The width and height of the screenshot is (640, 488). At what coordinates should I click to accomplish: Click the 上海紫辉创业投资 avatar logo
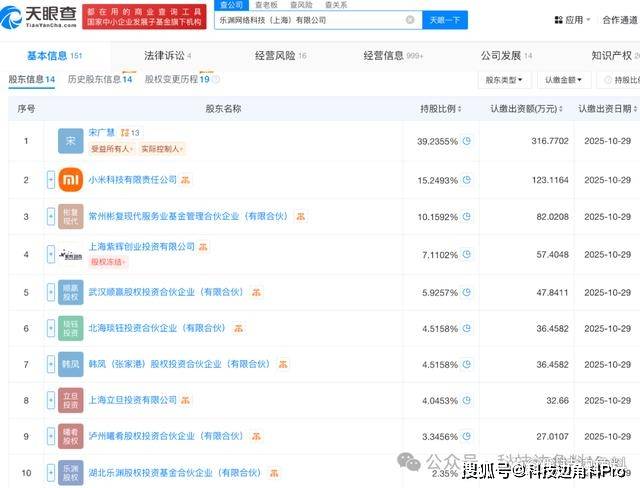click(x=71, y=255)
